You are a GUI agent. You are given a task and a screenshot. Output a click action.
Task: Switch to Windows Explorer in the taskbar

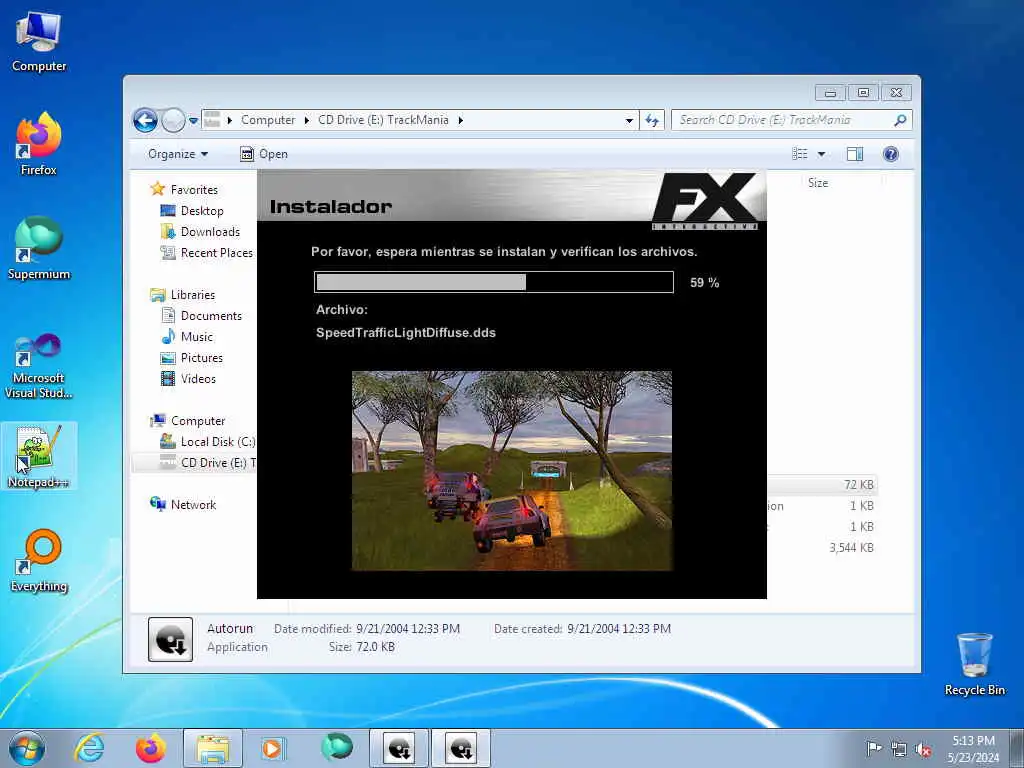(x=212, y=748)
